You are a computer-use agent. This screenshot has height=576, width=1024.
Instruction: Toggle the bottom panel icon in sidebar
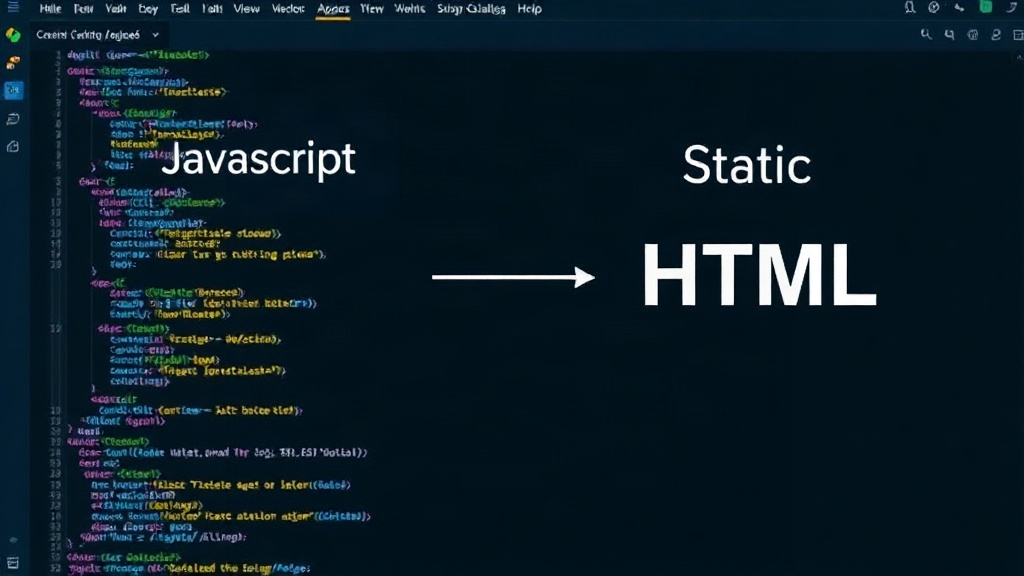pyautogui.click(x=13, y=563)
